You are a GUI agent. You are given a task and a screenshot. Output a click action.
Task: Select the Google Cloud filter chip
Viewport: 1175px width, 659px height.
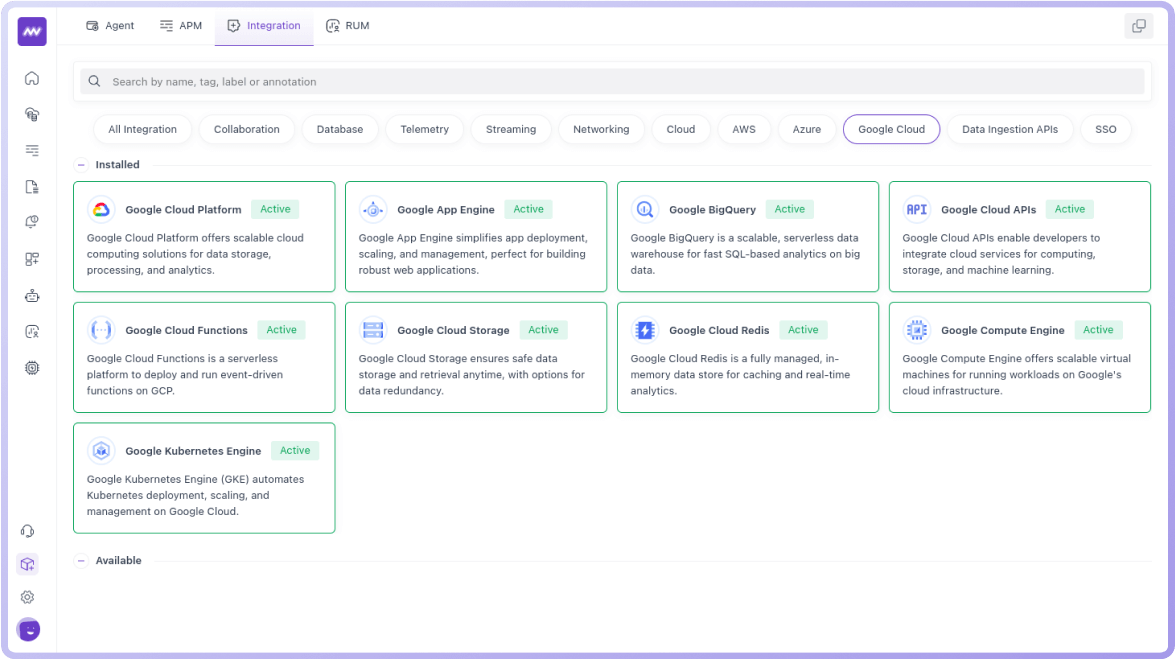[x=891, y=129]
